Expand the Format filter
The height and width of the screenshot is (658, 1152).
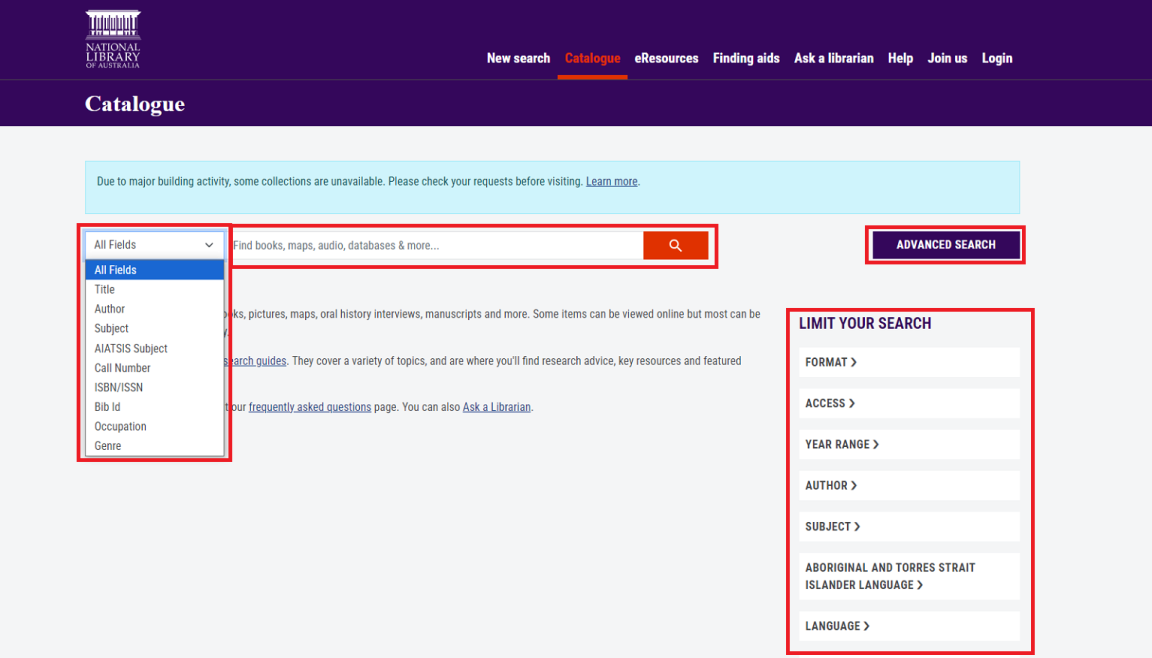(x=909, y=362)
